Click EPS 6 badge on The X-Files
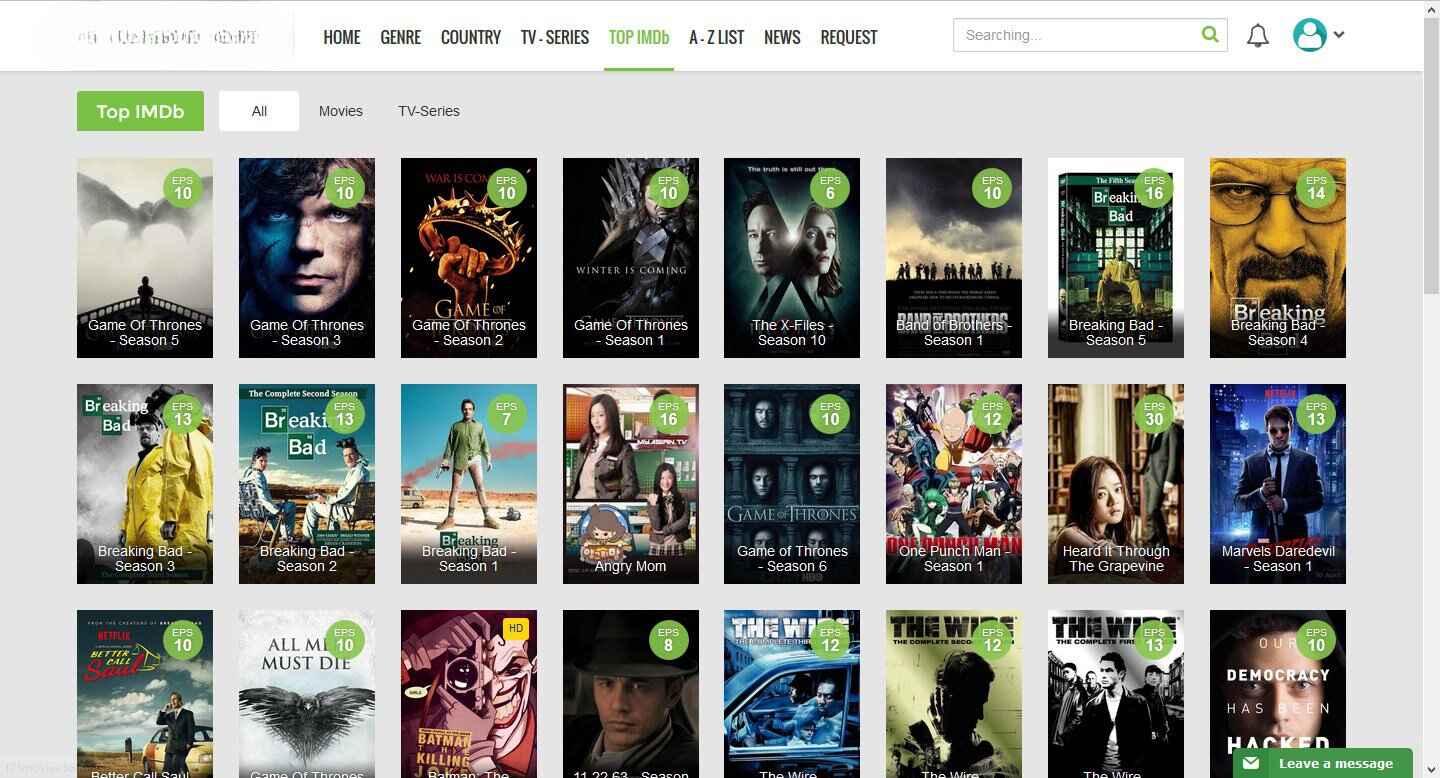Image resolution: width=1440 pixels, height=778 pixels. [x=830, y=188]
